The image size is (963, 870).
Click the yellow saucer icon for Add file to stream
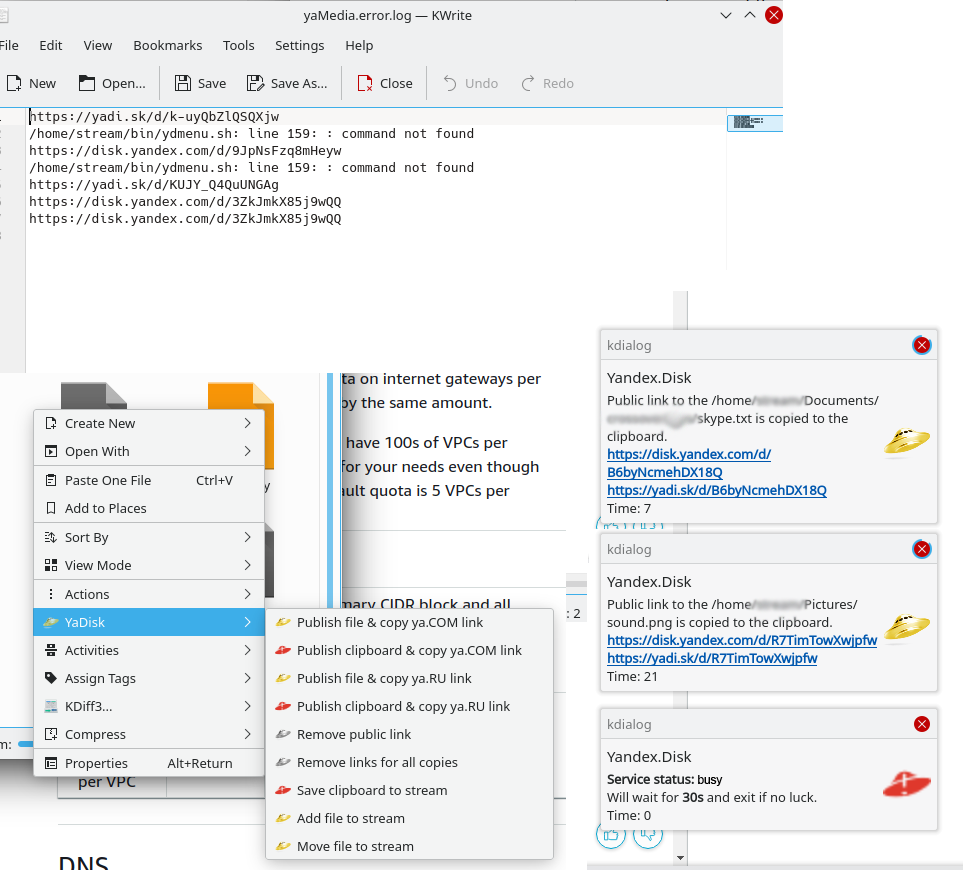click(x=283, y=818)
